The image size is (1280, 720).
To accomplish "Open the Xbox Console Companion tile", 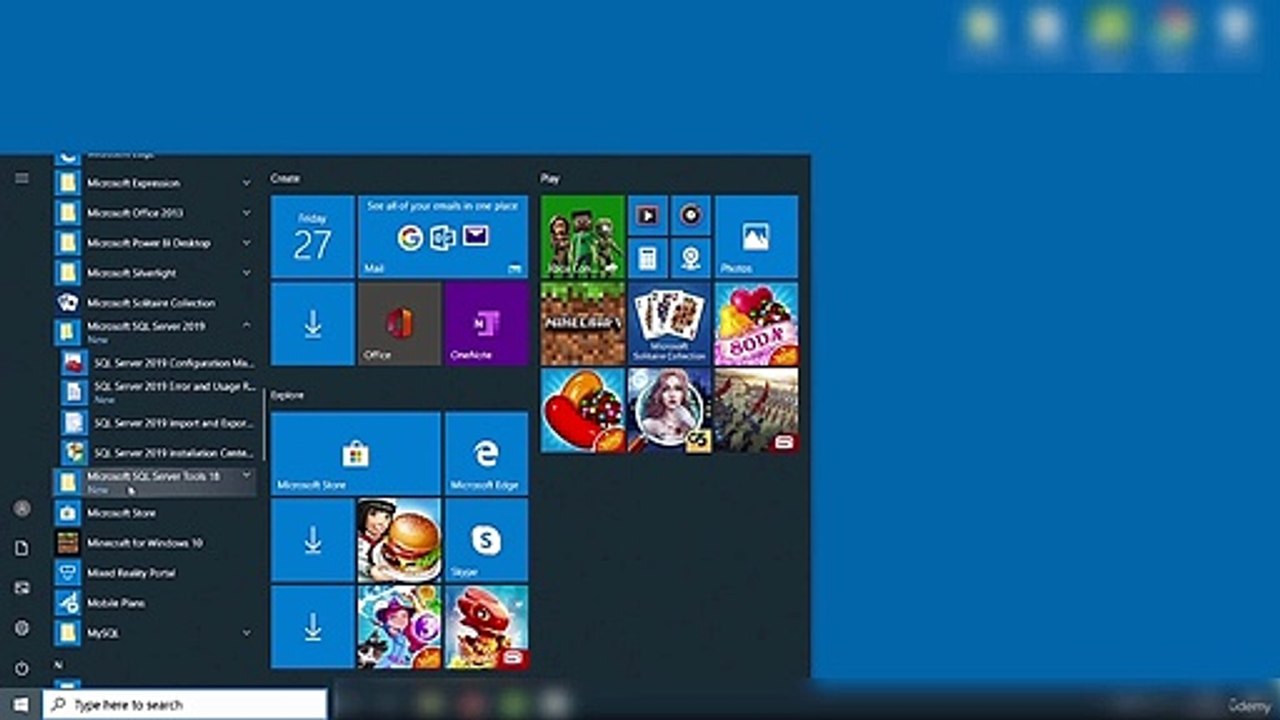I will 582,236.
